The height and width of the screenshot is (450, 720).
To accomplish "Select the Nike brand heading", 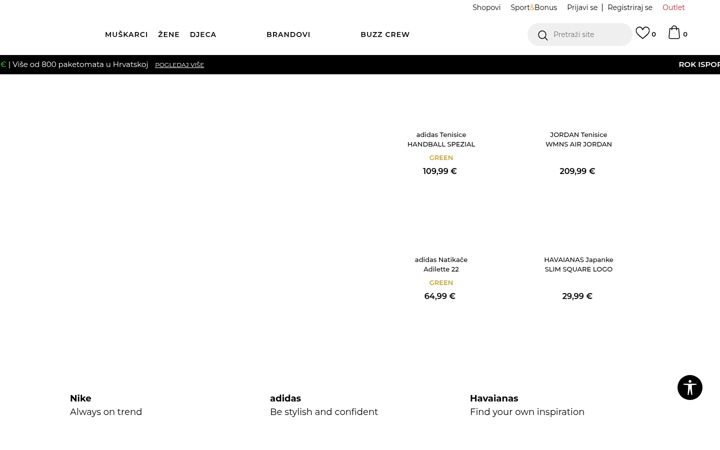I will [80, 398].
